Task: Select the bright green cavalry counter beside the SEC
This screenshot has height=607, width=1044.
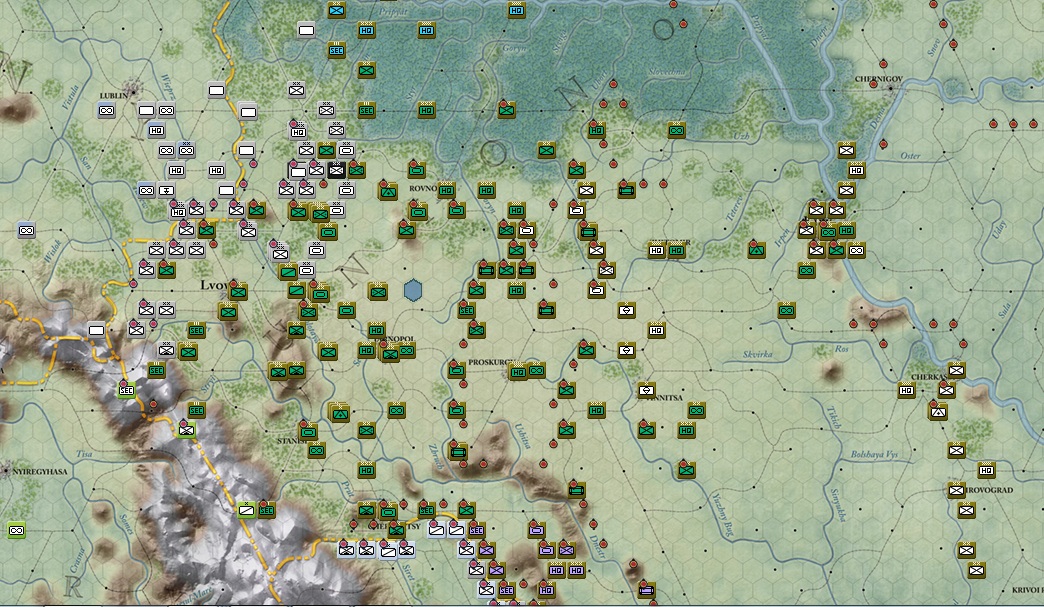Action: [246, 510]
